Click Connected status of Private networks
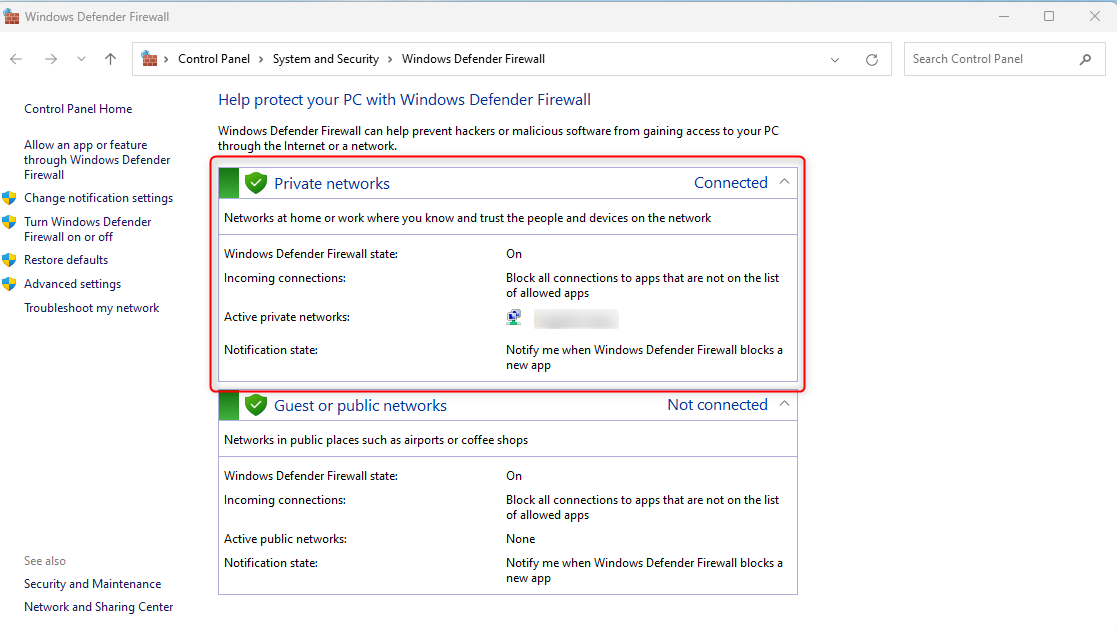1117x631 pixels. pyautogui.click(x=731, y=182)
